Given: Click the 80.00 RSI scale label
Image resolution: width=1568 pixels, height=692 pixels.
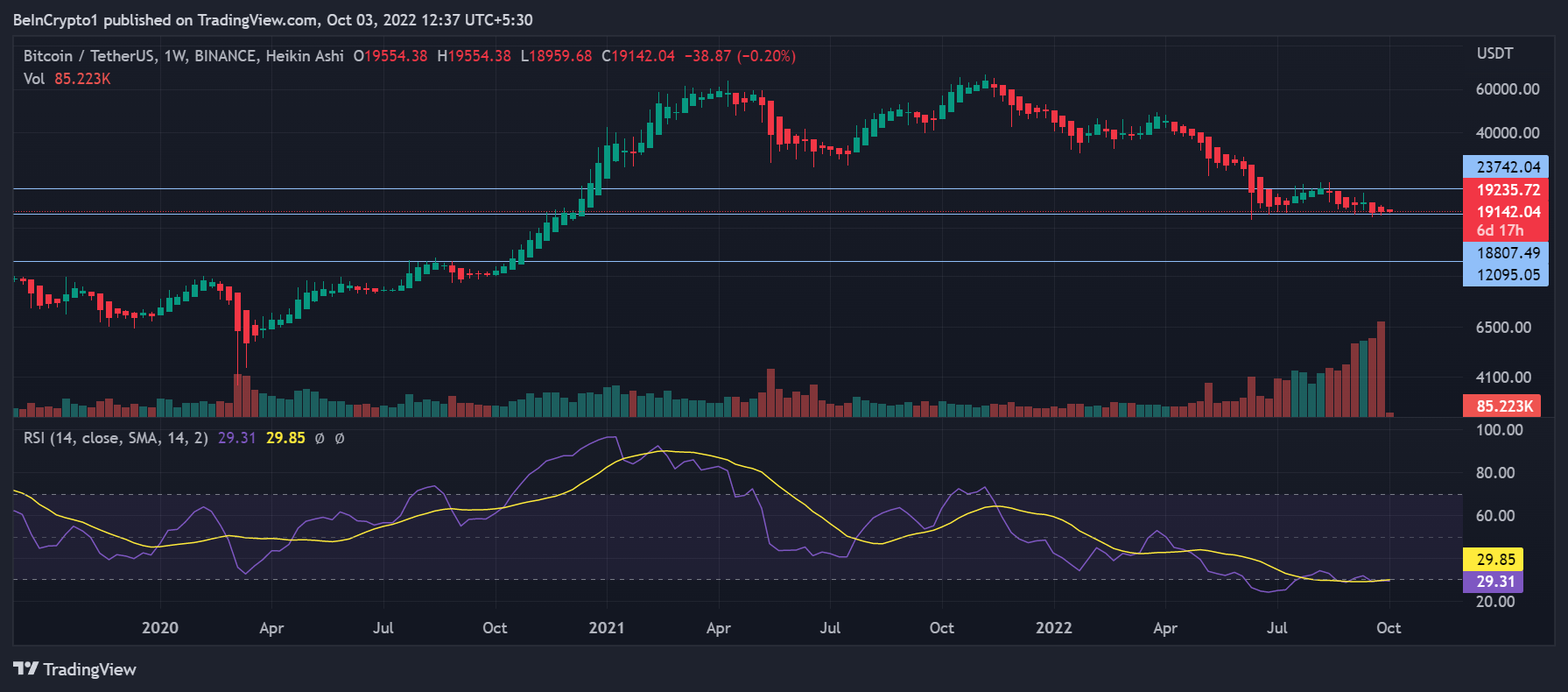Looking at the screenshot, I should pyautogui.click(x=1495, y=473).
